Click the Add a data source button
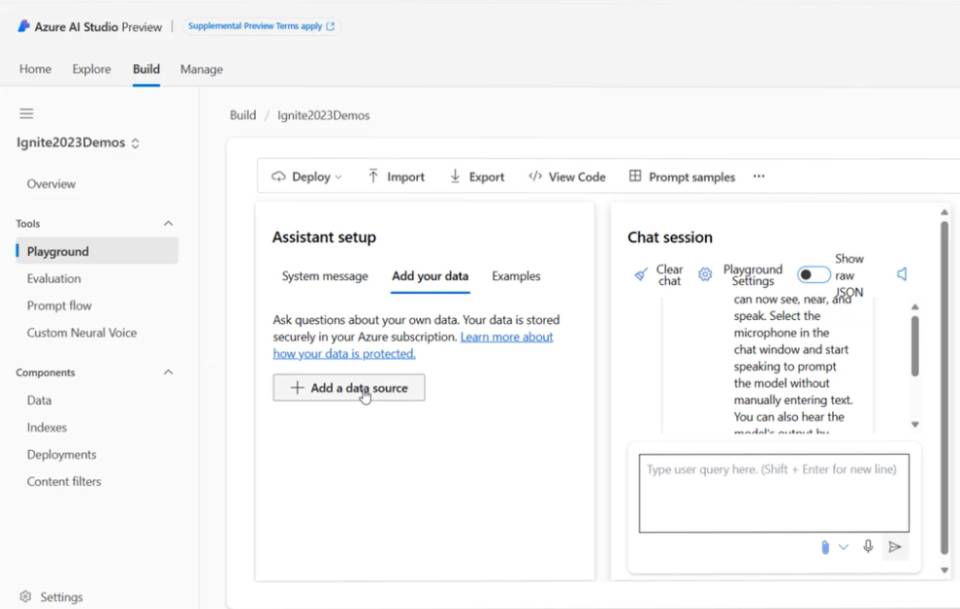Screen dimensions: 960x609 click(x=348, y=388)
